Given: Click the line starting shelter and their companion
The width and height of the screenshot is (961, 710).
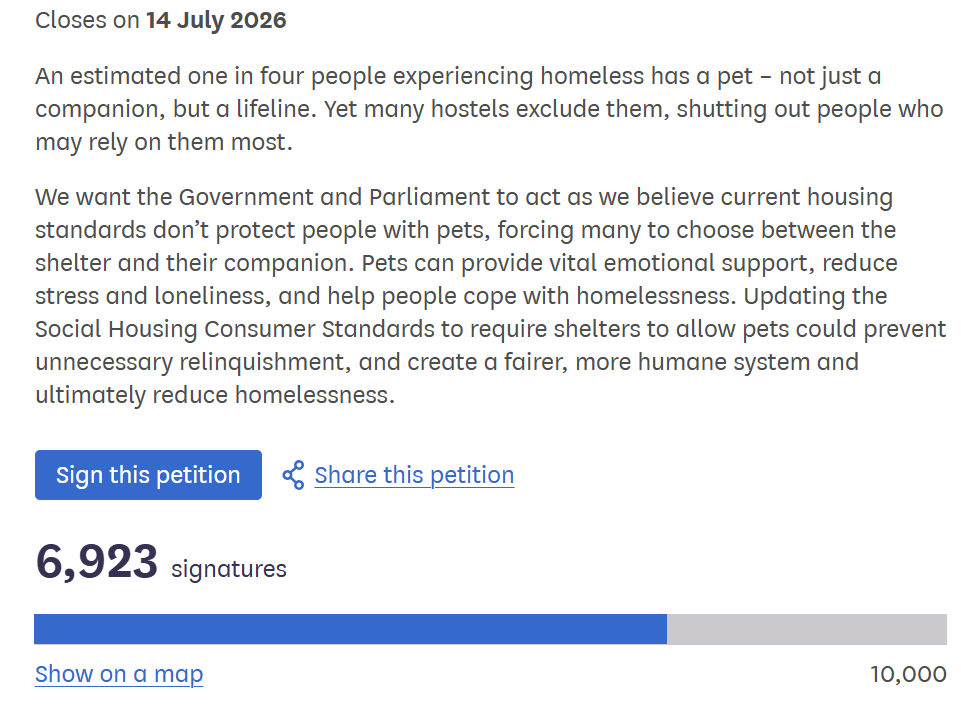Looking at the screenshot, I should pos(466,264).
